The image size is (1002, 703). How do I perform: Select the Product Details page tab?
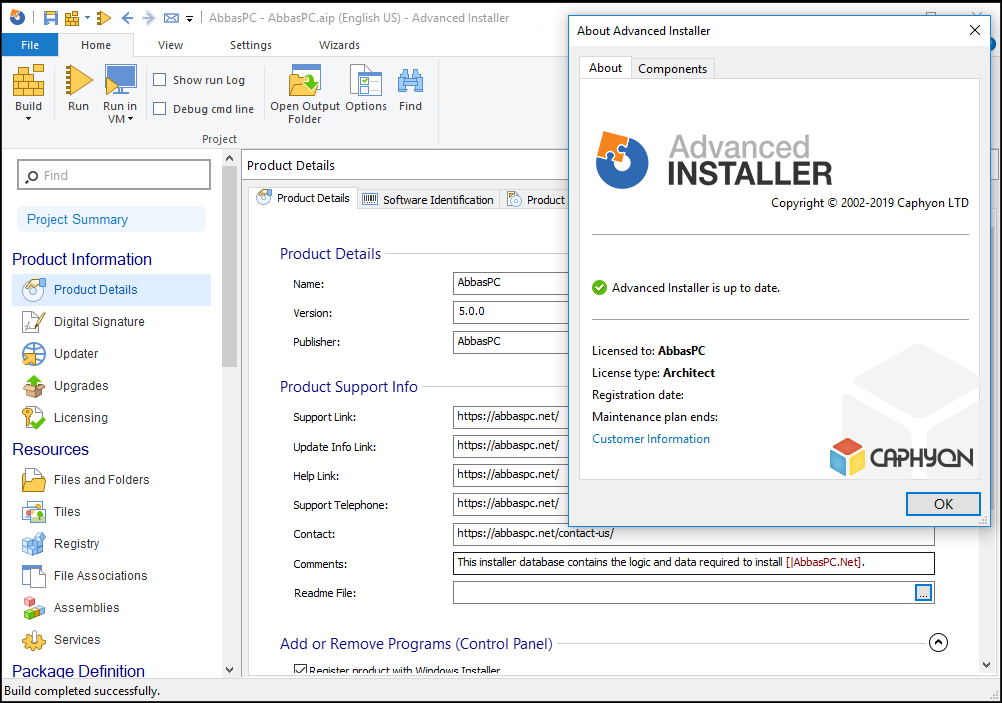(x=303, y=198)
